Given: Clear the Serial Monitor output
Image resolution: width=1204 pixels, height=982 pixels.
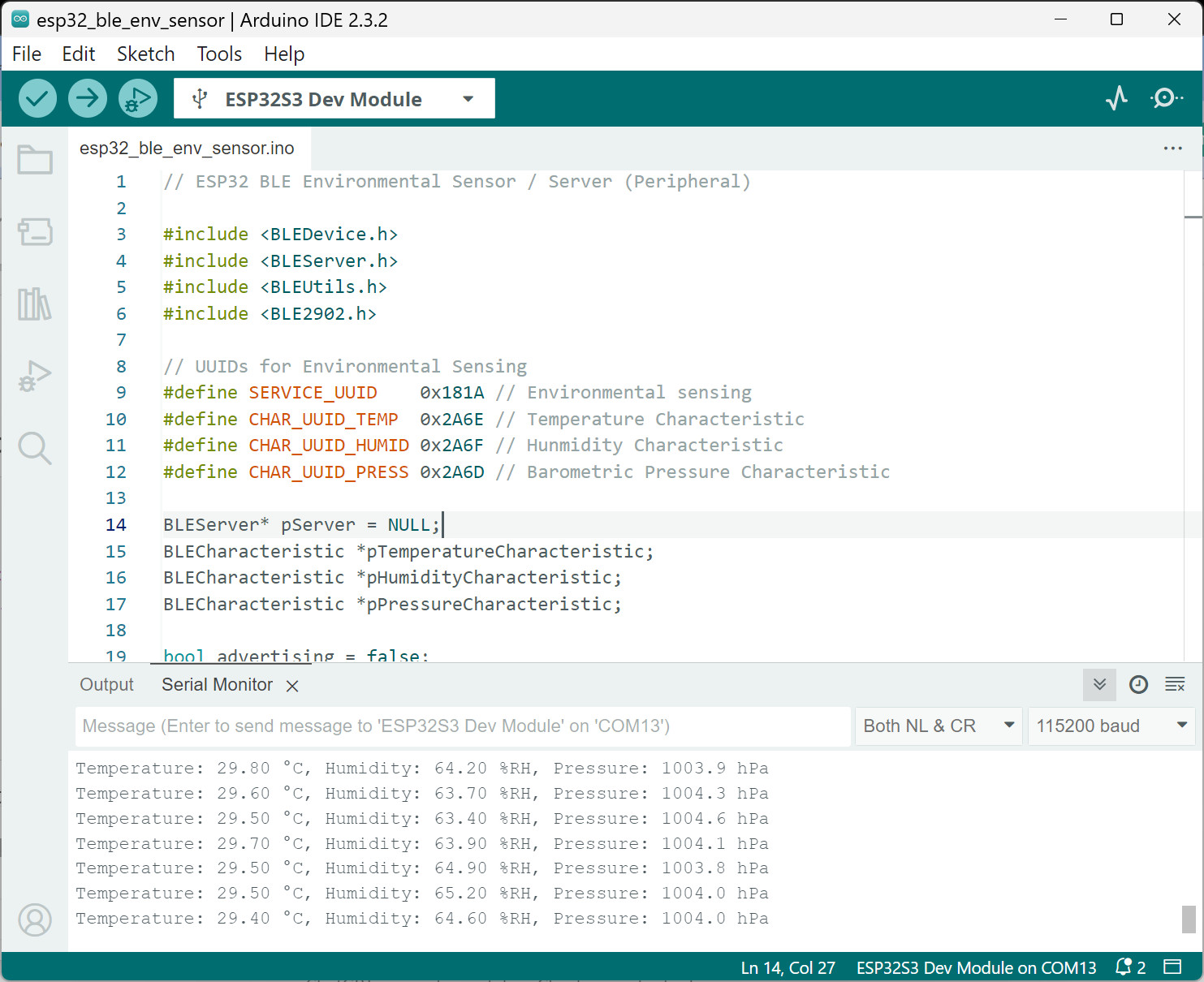Looking at the screenshot, I should (1175, 685).
